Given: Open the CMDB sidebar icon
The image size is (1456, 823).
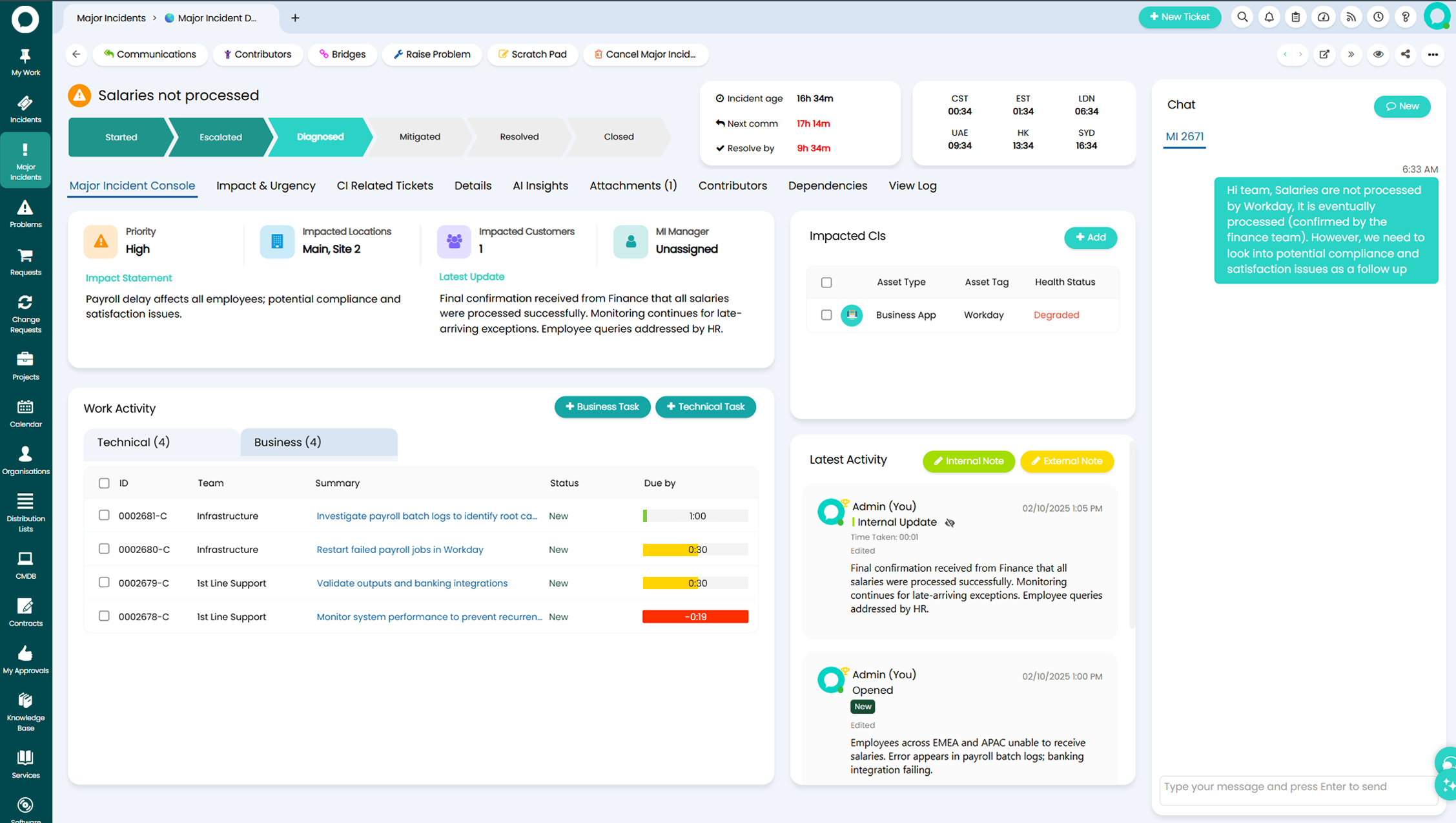Looking at the screenshot, I should click(x=25, y=565).
